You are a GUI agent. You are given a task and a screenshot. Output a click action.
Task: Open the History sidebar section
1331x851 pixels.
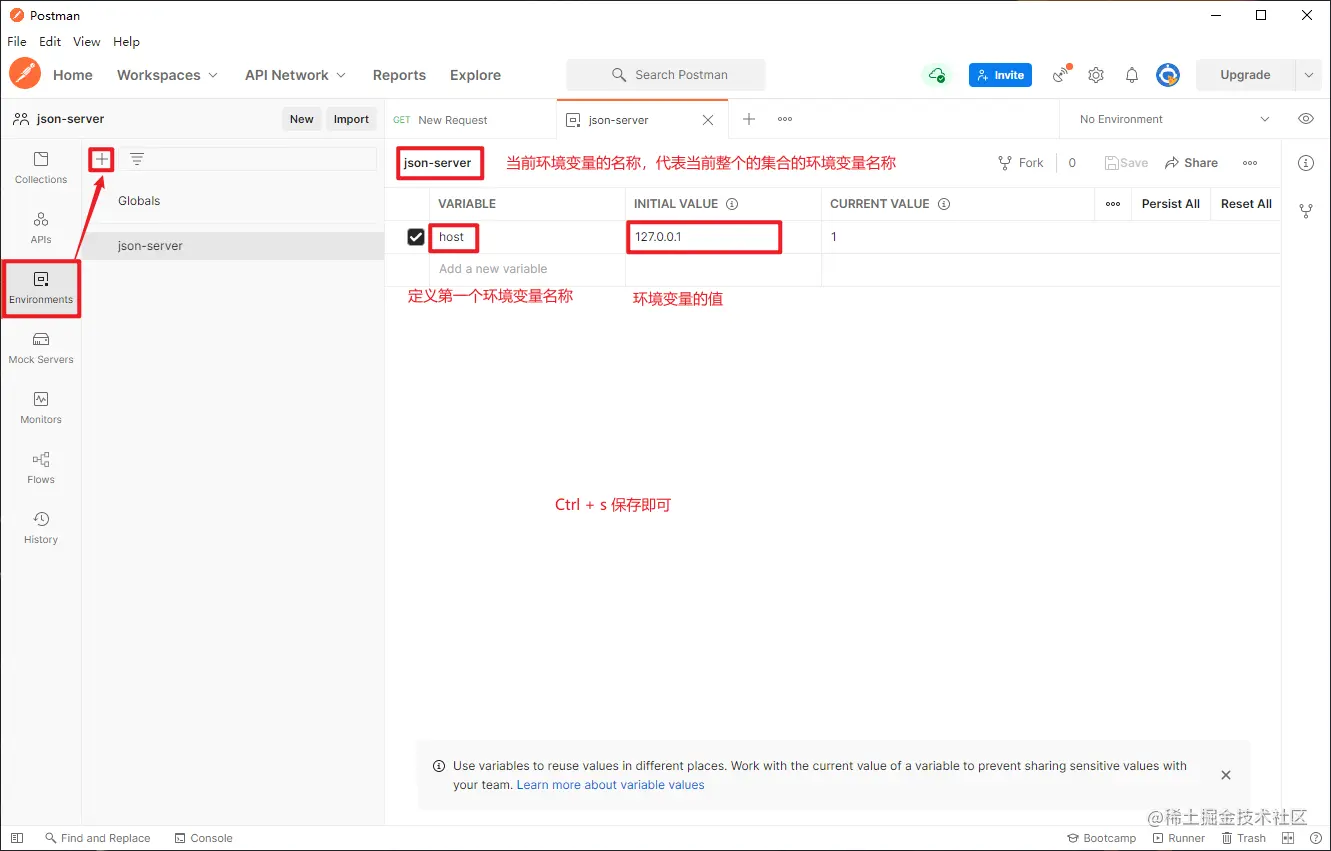(x=41, y=528)
